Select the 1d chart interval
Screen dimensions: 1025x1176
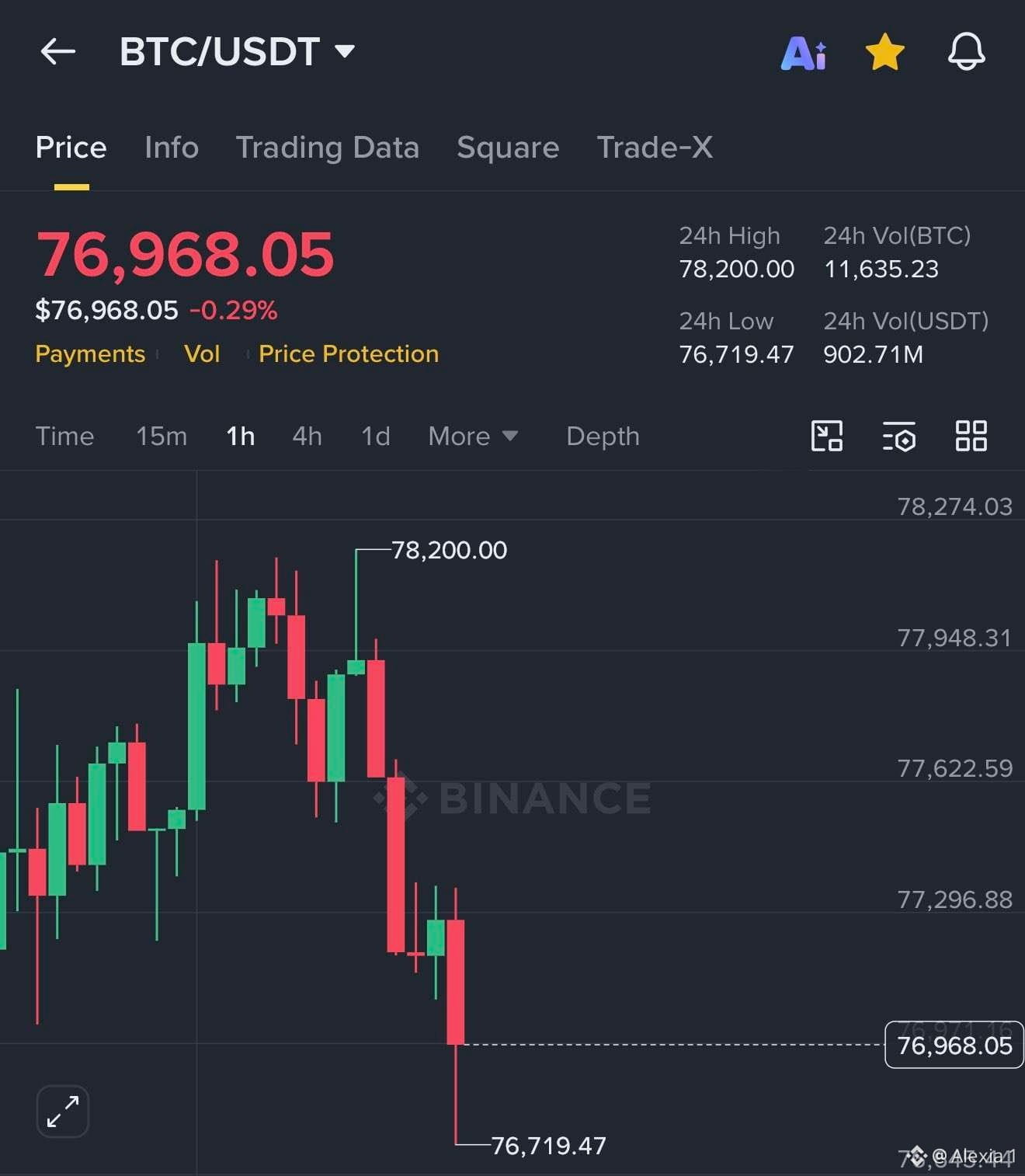pos(376,437)
